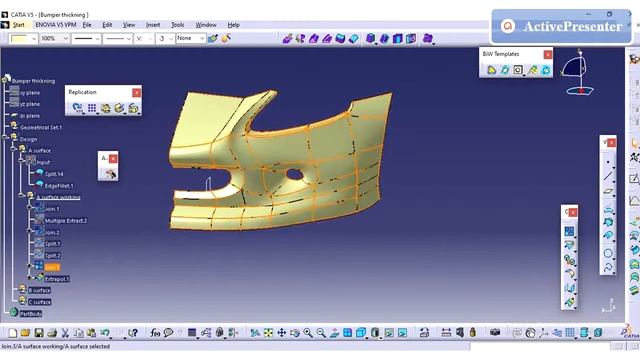Click the New document icon
The height and width of the screenshot is (360, 640).
13,333
